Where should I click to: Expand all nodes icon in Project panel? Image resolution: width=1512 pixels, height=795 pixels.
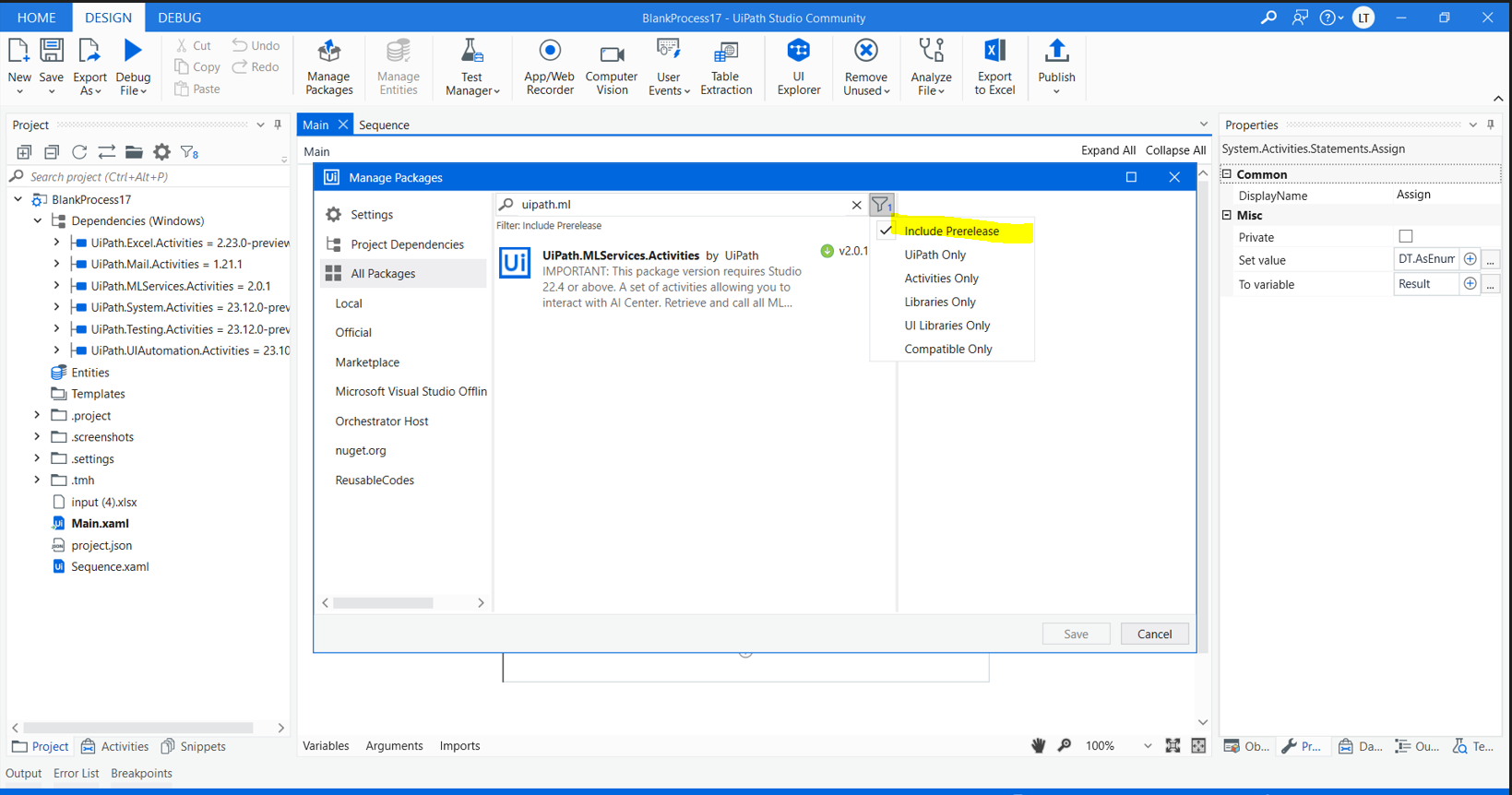[x=24, y=152]
